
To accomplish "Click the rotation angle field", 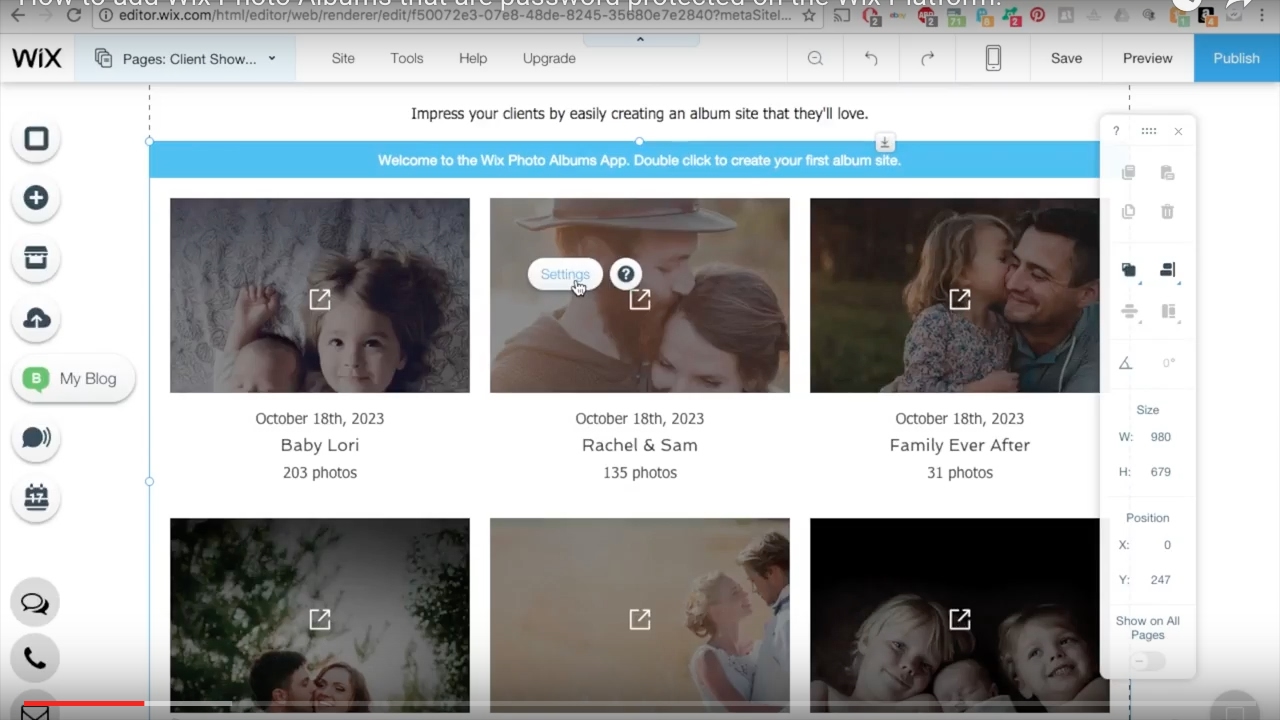I will 1168,363.
